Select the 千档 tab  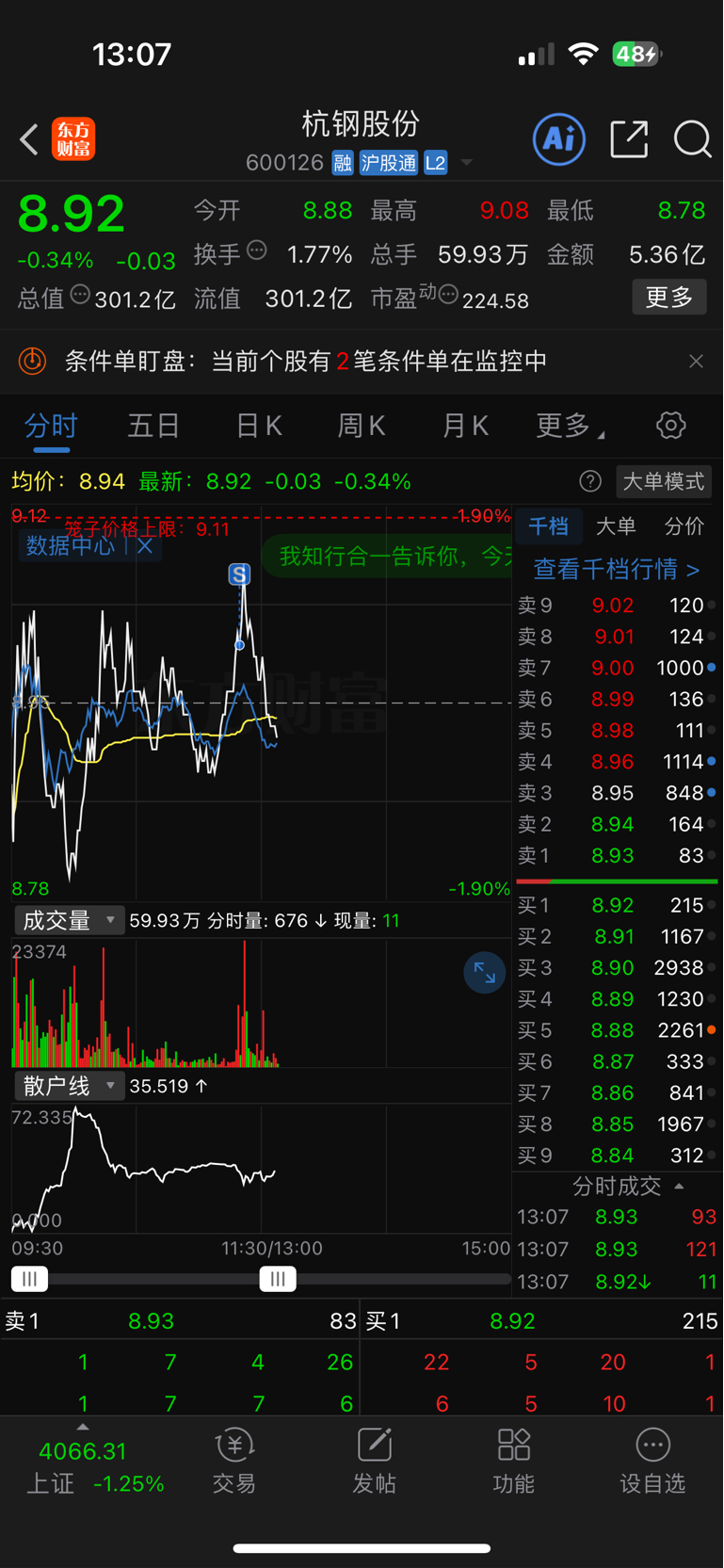[548, 525]
